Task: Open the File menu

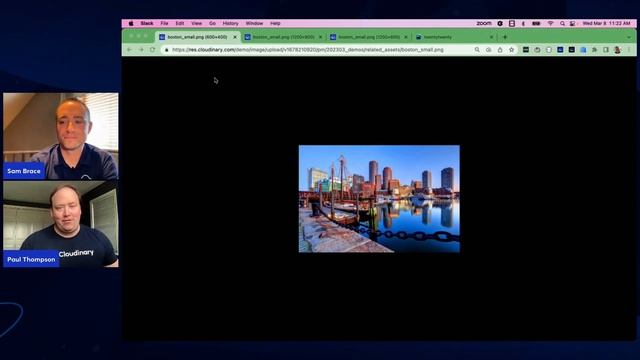Action: click(x=164, y=24)
